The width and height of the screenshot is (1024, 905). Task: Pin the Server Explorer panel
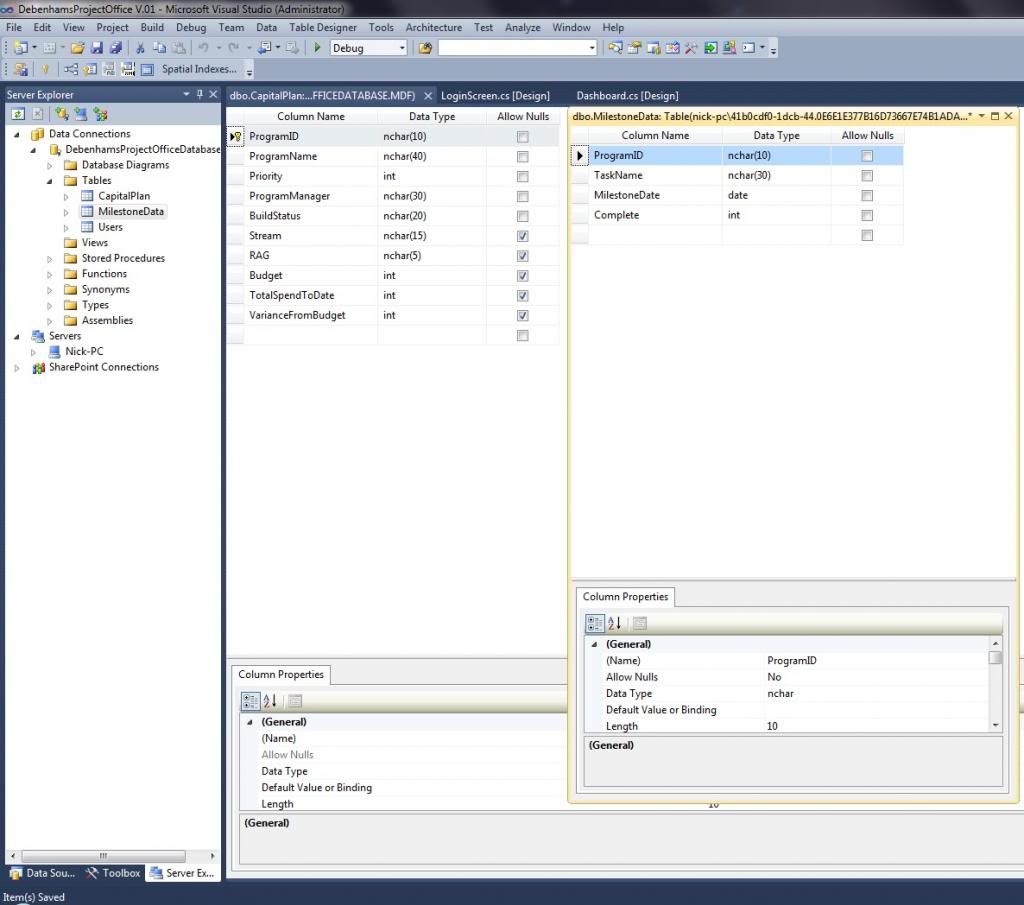(x=200, y=94)
